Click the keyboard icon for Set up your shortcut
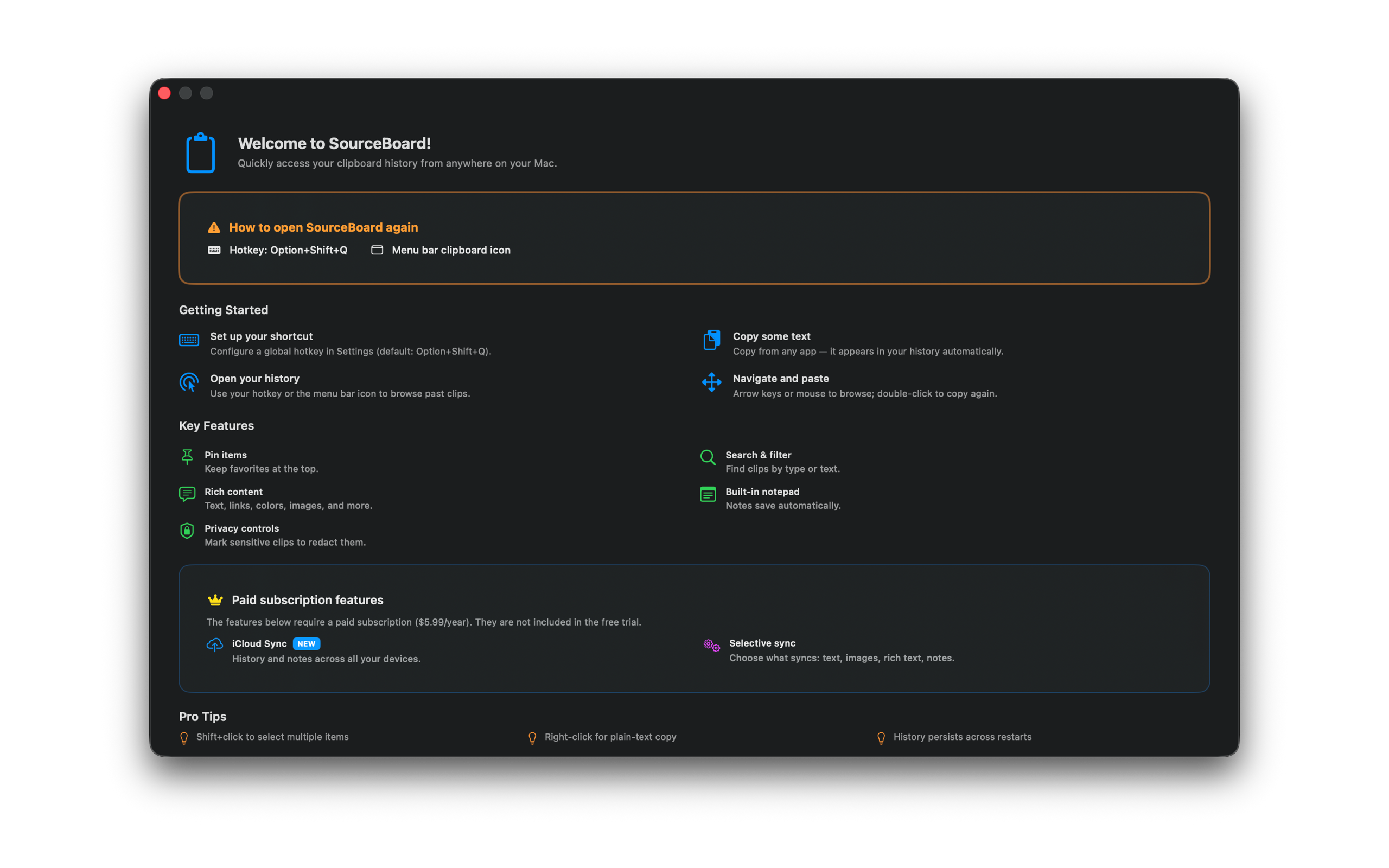This screenshot has width=1389, height=868. coord(189,340)
